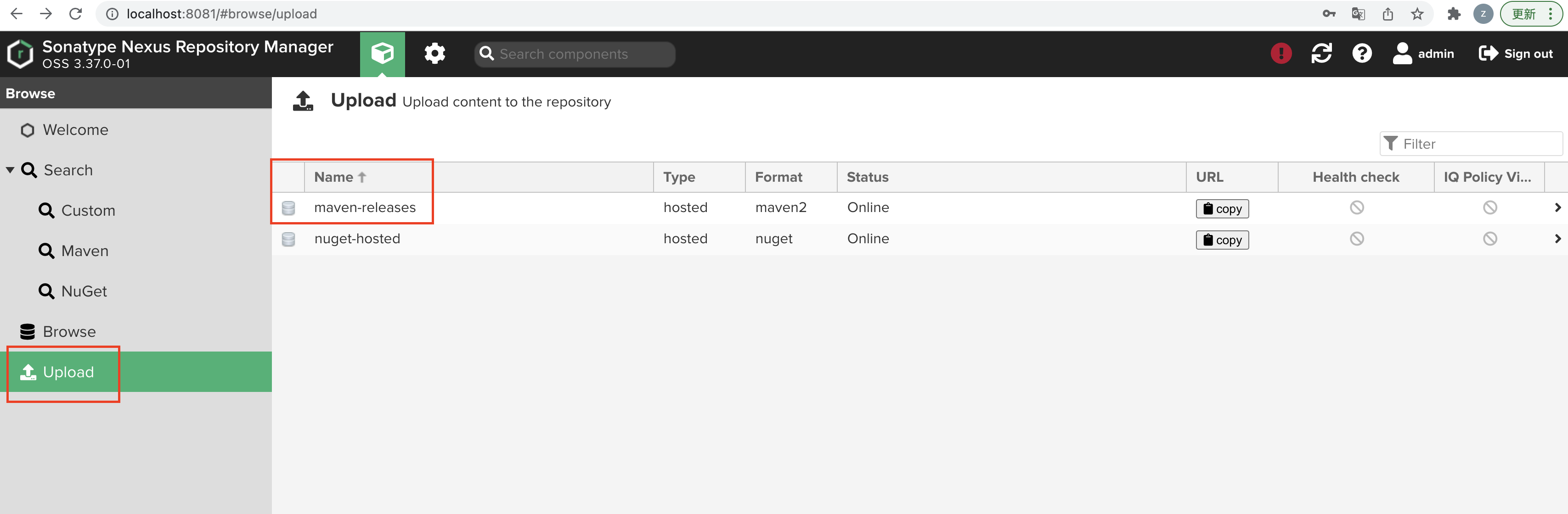
Task: Click the IQ Policy Violations column header
Action: coord(1489,177)
